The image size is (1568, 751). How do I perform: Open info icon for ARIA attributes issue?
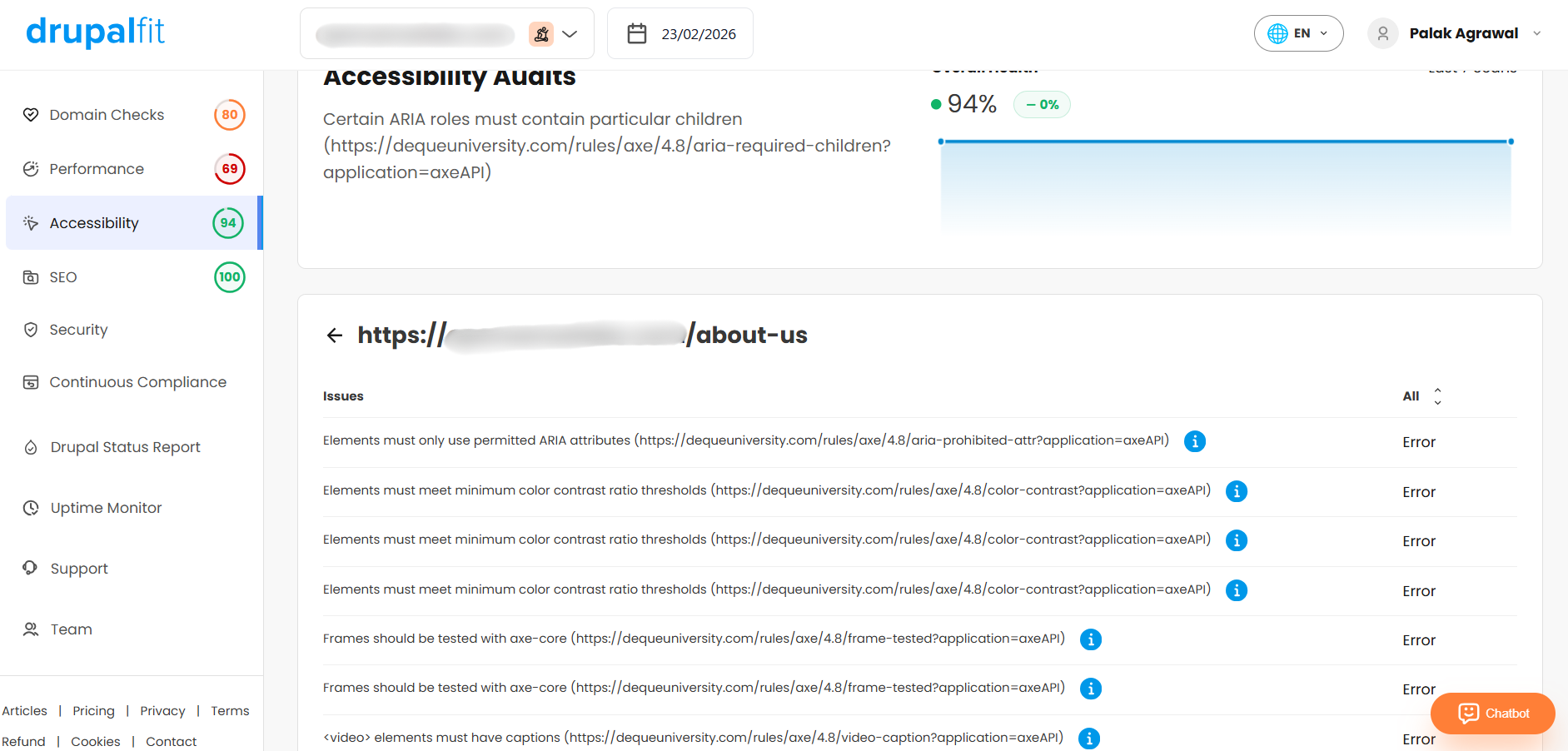(x=1195, y=441)
